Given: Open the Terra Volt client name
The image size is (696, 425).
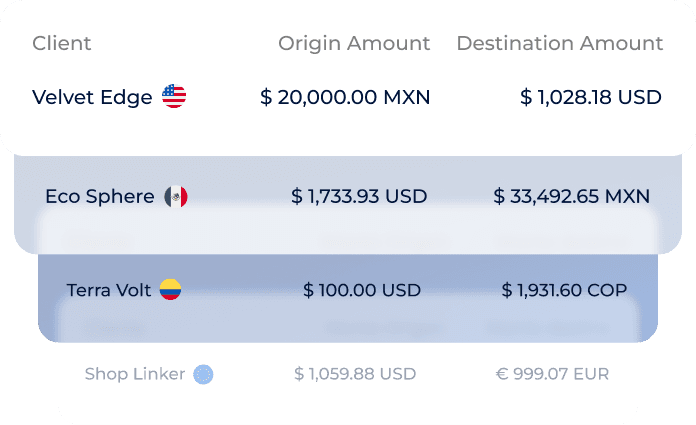Looking at the screenshot, I should [109, 290].
